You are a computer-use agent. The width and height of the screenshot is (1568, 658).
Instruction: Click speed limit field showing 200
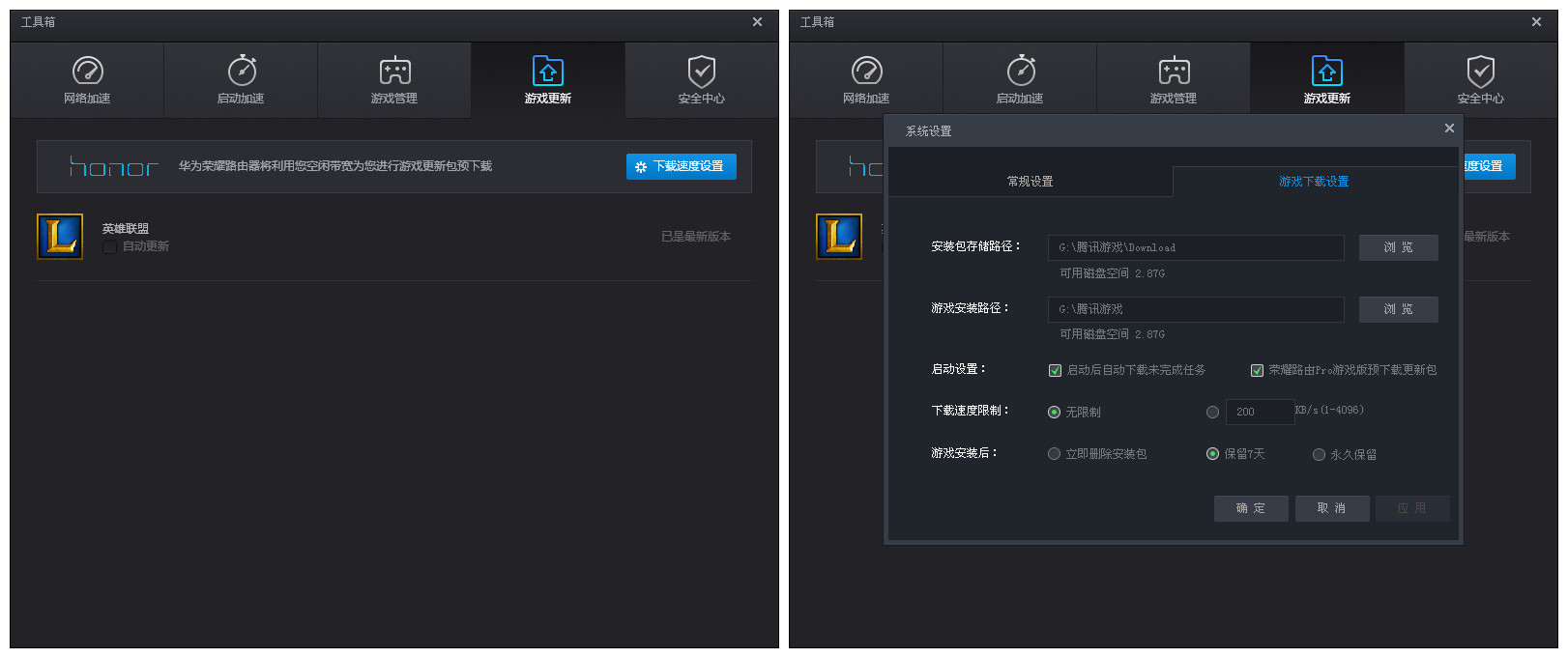1260,413
